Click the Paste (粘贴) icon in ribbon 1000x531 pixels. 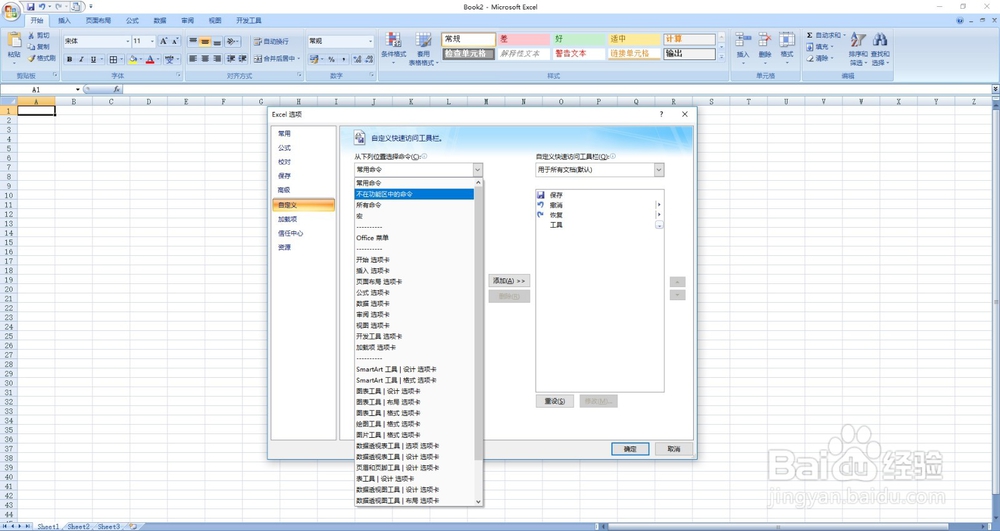[x=14, y=41]
